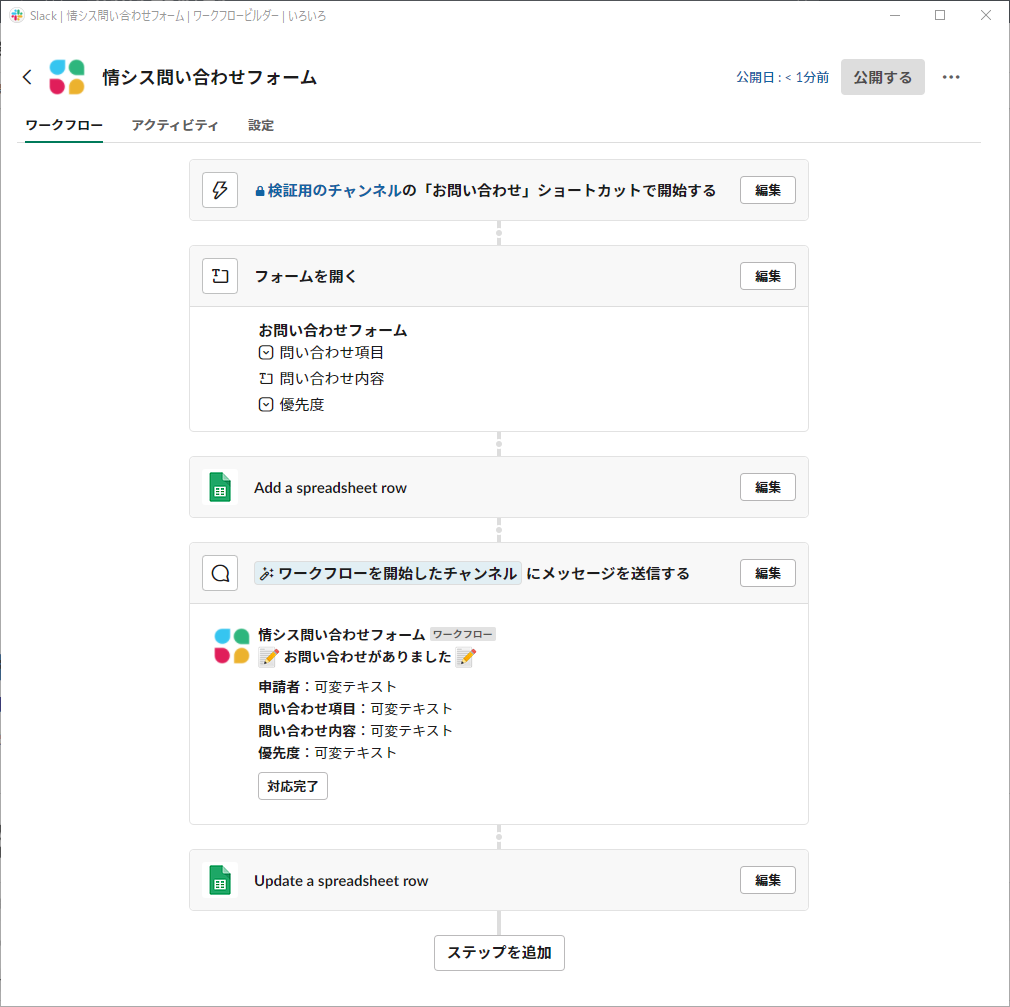Image resolution: width=1010 pixels, height=1007 pixels.
Task: Click 編集 on the フォームを開く step
Action: coord(767,276)
